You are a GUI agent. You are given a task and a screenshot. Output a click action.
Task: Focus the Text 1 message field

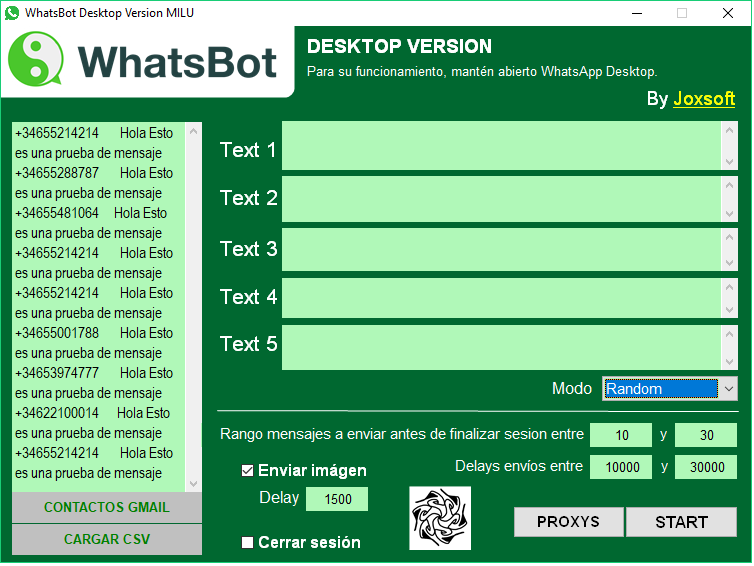coord(501,146)
